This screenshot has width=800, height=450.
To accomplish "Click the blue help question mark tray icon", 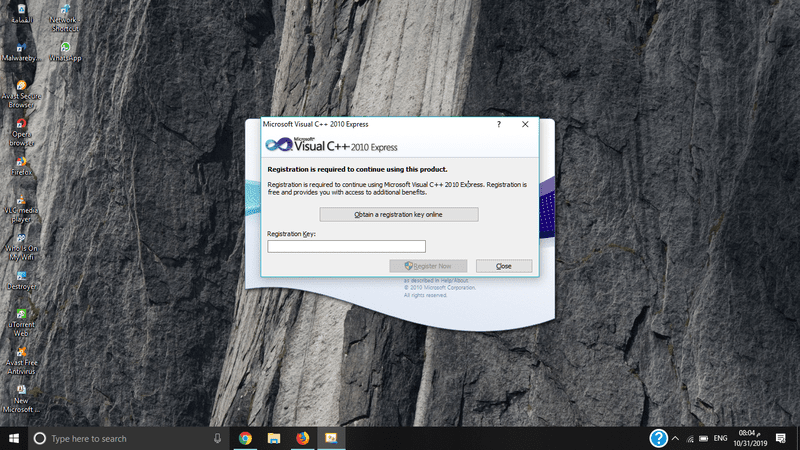I will point(658,438).
